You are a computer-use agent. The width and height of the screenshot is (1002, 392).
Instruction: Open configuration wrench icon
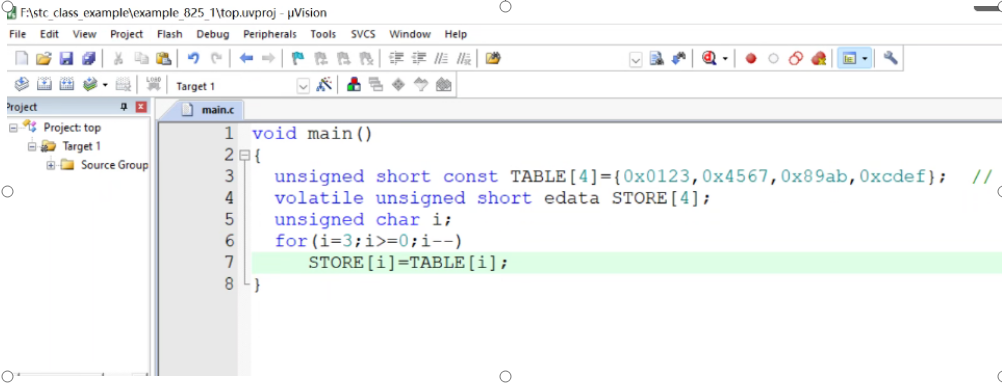pyautogui.click(x=891, y=58)
